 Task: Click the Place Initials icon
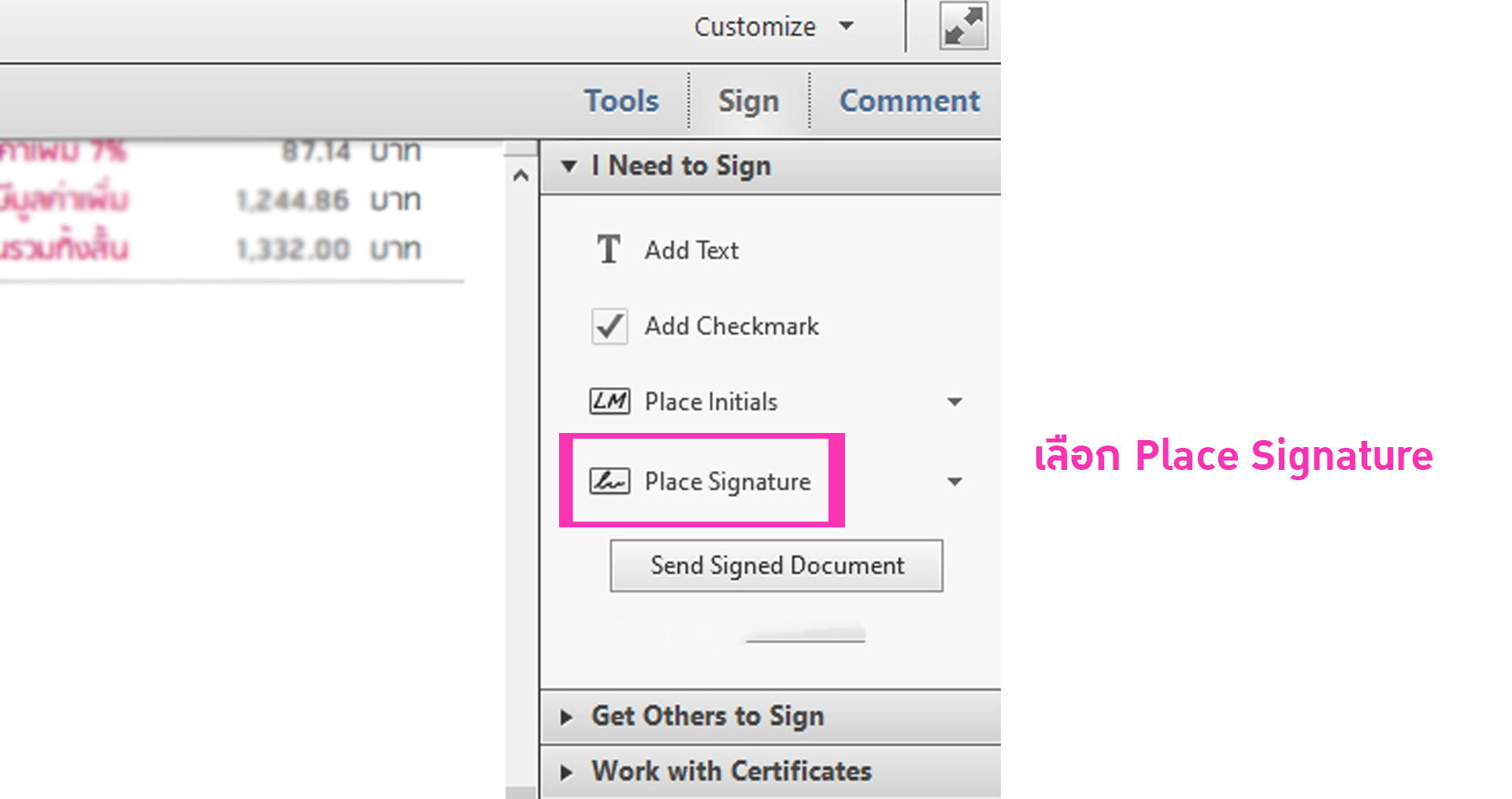pos(610,401)
